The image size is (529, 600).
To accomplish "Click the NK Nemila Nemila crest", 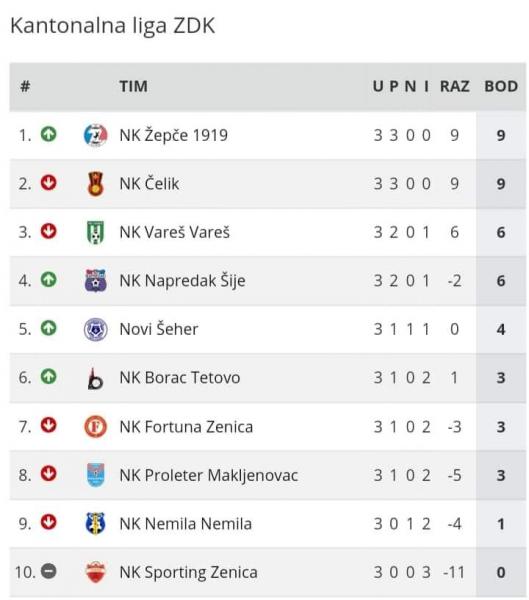I will 95,523.
